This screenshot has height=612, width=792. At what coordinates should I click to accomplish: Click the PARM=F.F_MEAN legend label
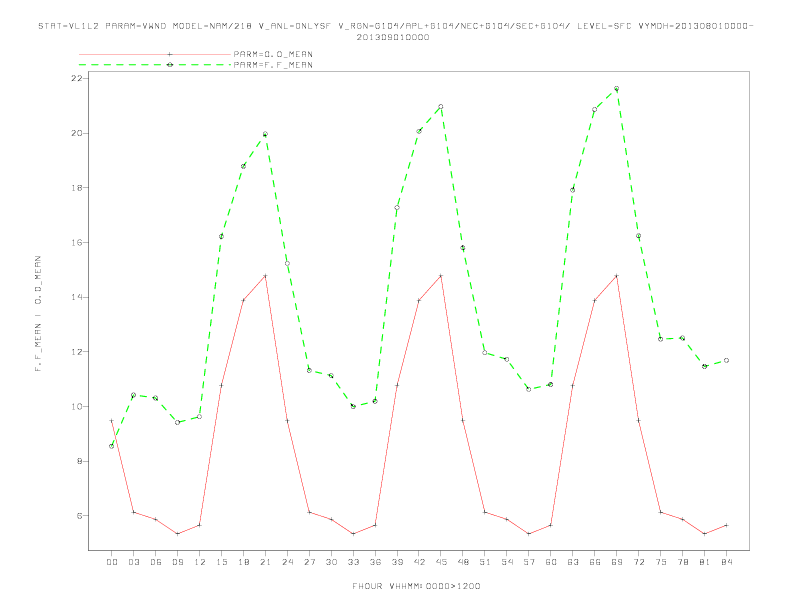273,65
